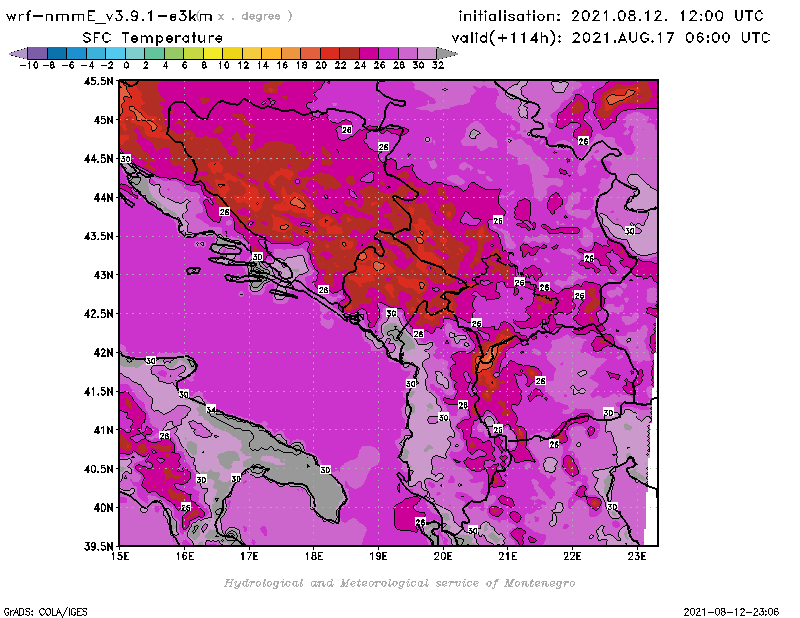Click the '19E' longitude label

379,556
